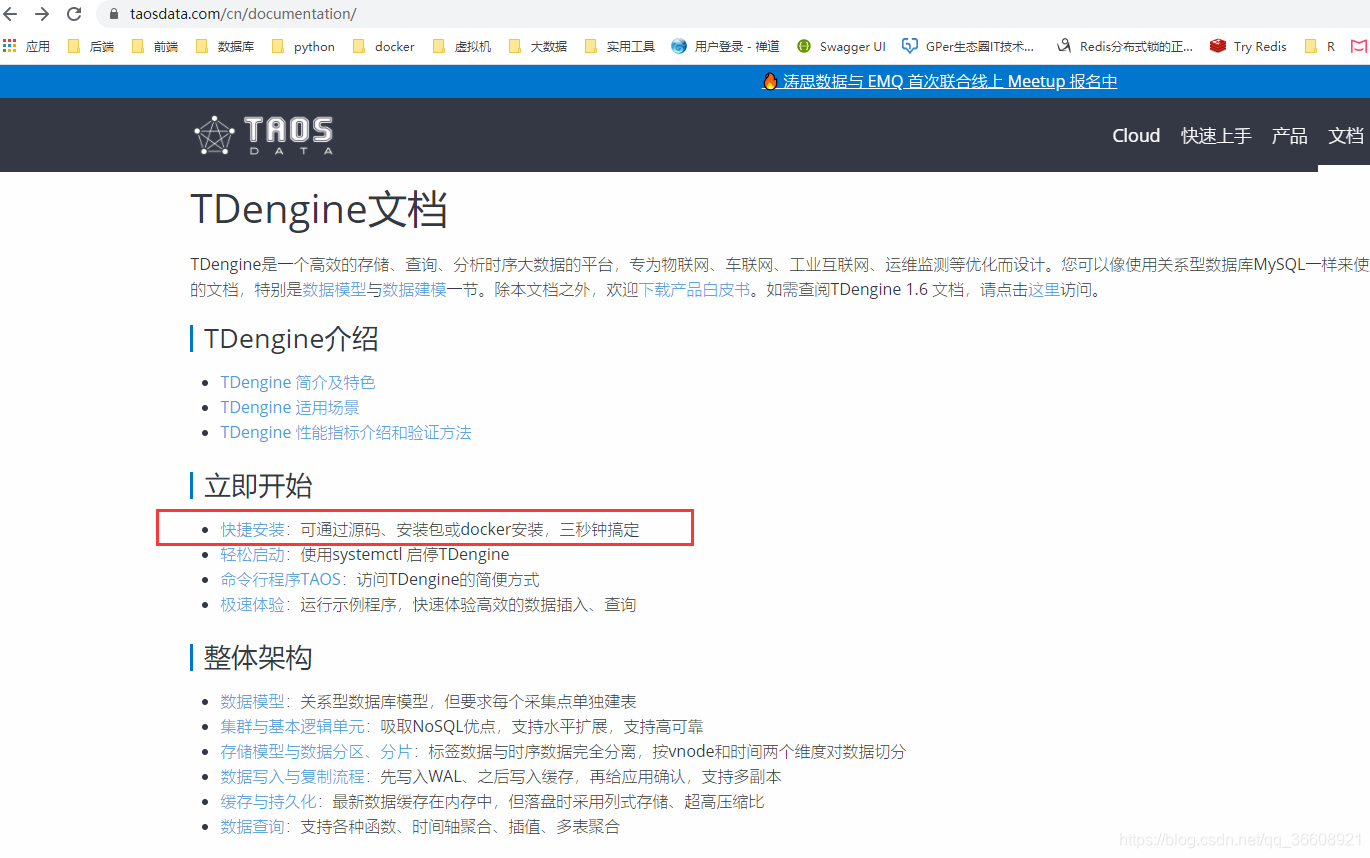Open the Swagger UI bookmark

point(841,46)
